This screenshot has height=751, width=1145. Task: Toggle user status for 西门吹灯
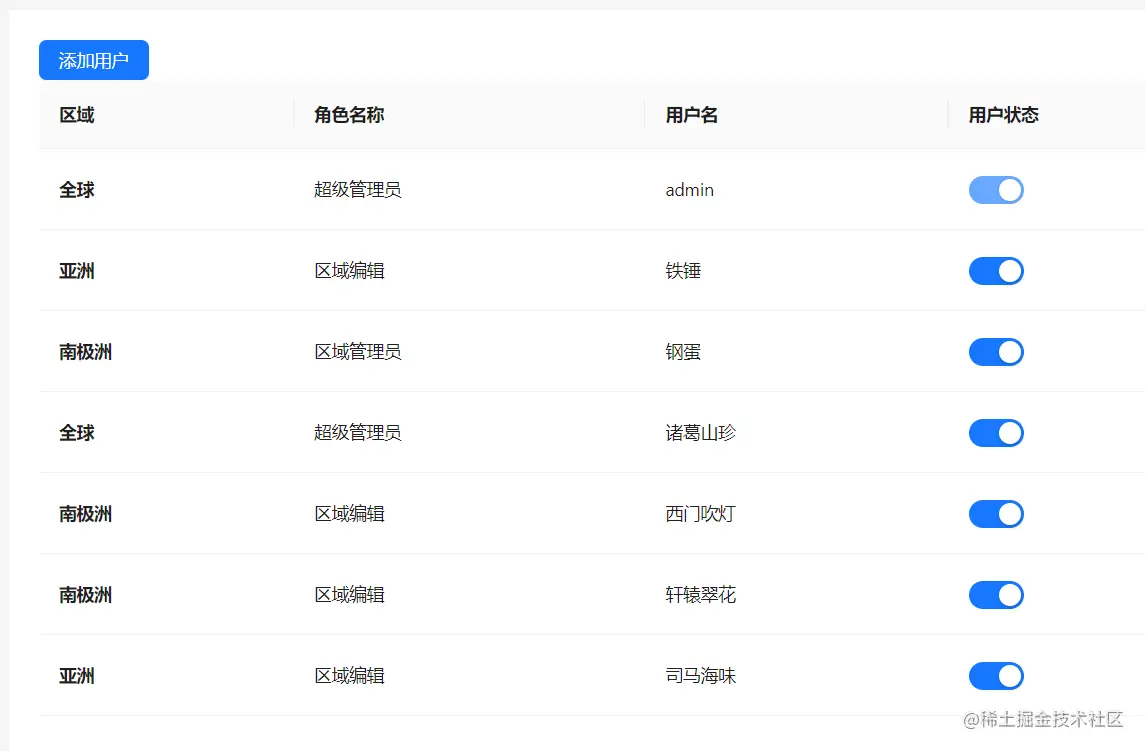coord(996,514)
